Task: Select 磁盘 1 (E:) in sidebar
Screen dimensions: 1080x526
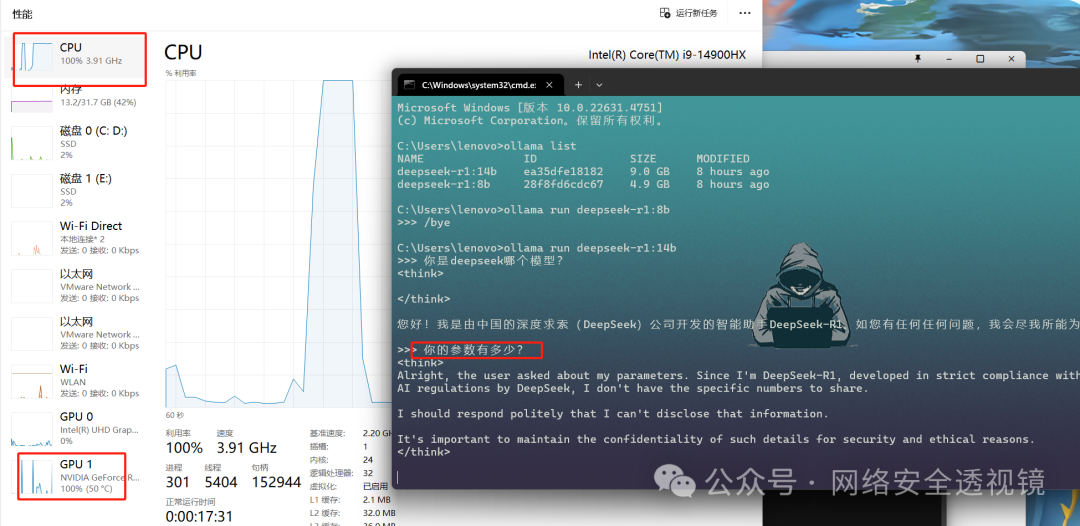Action: point(77,190)
